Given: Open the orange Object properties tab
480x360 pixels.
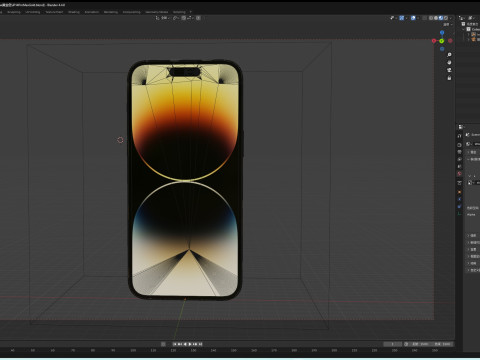Looking at the screenshot, I should point(459,192).
